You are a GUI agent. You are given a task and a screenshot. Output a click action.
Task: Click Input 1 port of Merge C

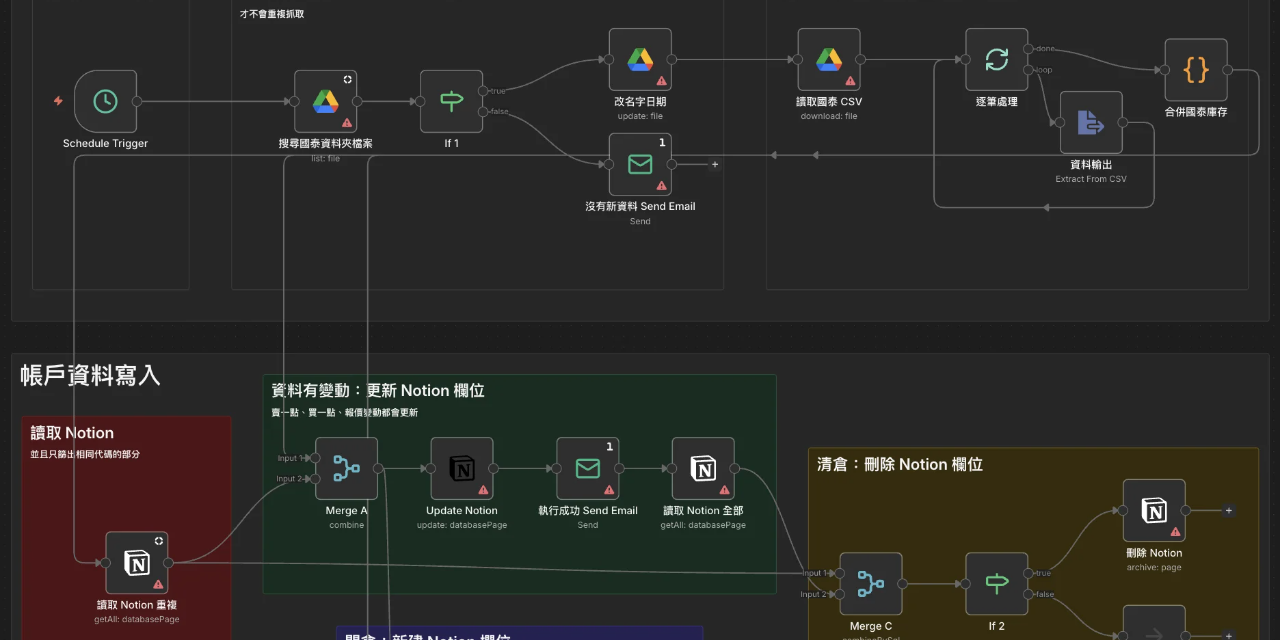click(x=840, y=574)
